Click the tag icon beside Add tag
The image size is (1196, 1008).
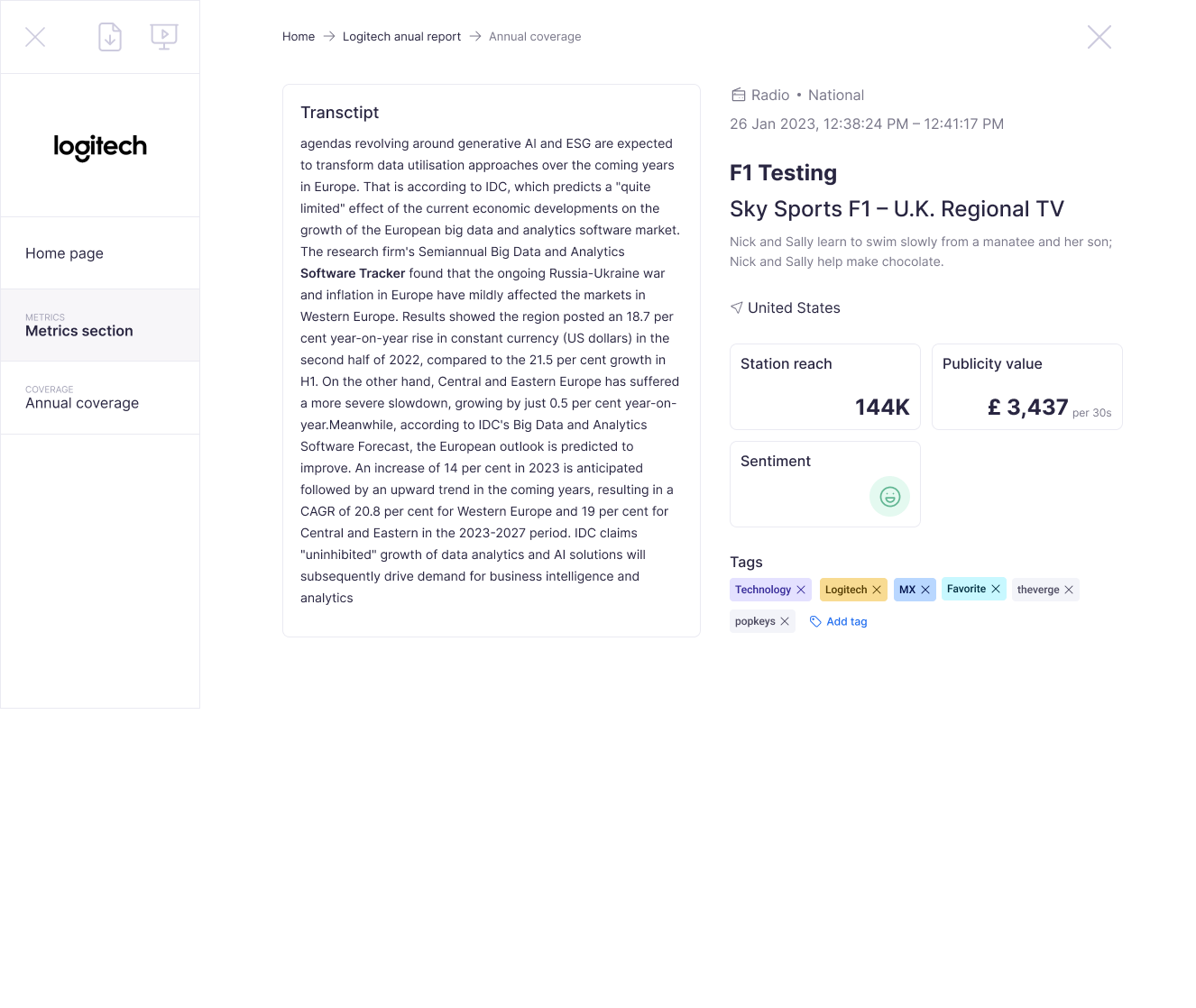814,621
